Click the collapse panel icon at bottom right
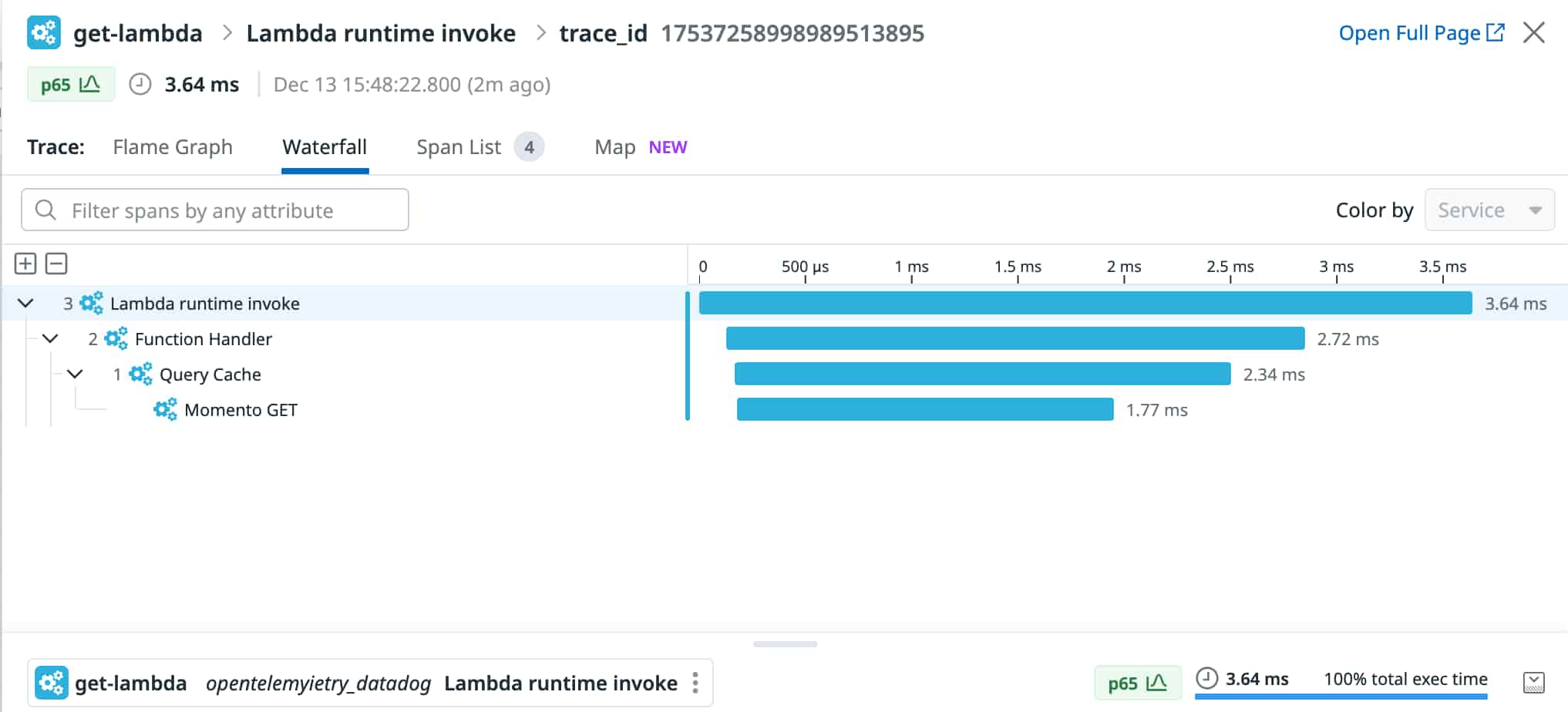The image size is (1568, 712). 1533,683
